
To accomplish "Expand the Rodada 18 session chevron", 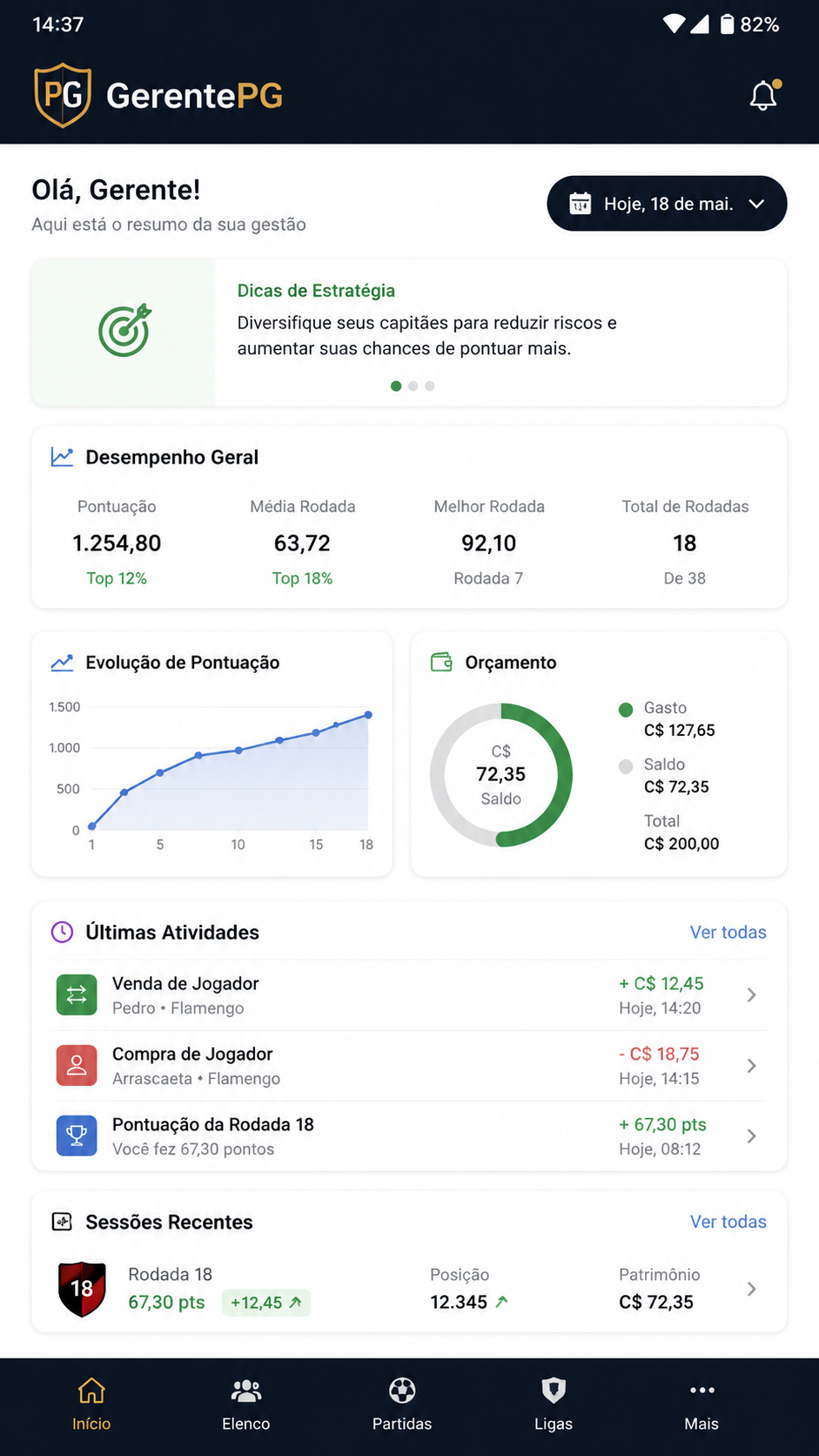I will point(752,1289).
